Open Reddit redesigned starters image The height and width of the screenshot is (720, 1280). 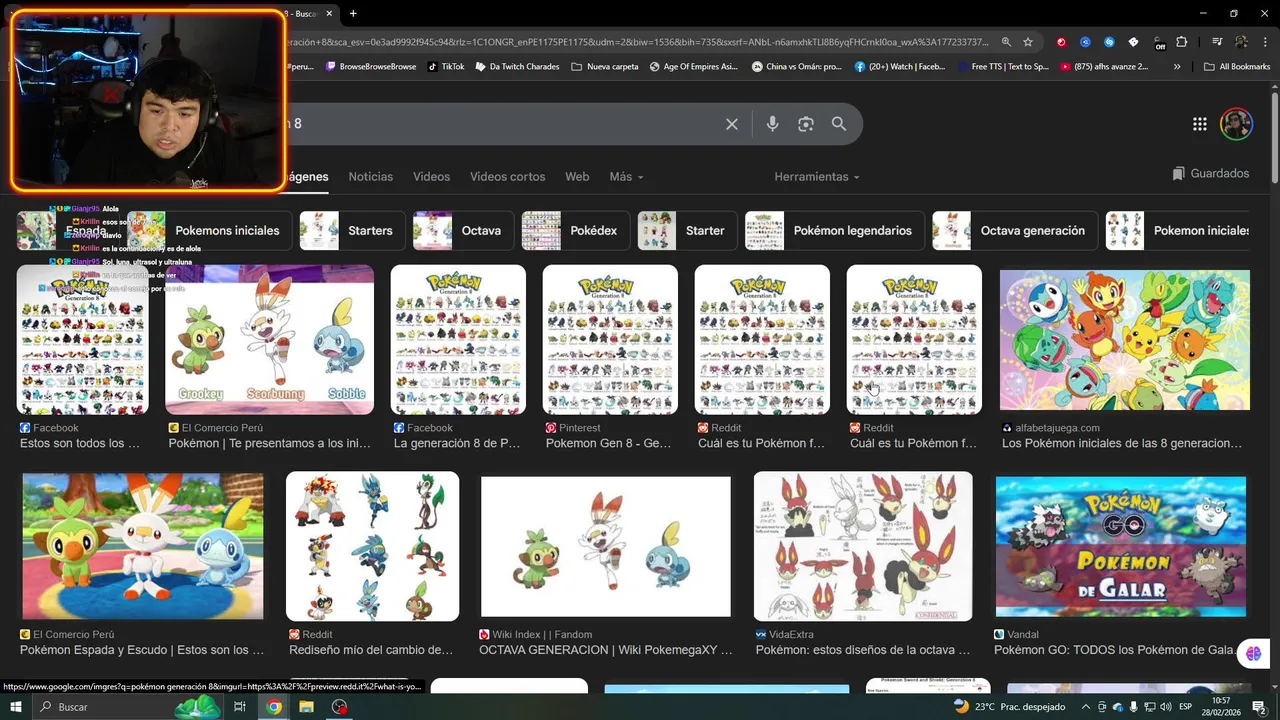(372, 546)
